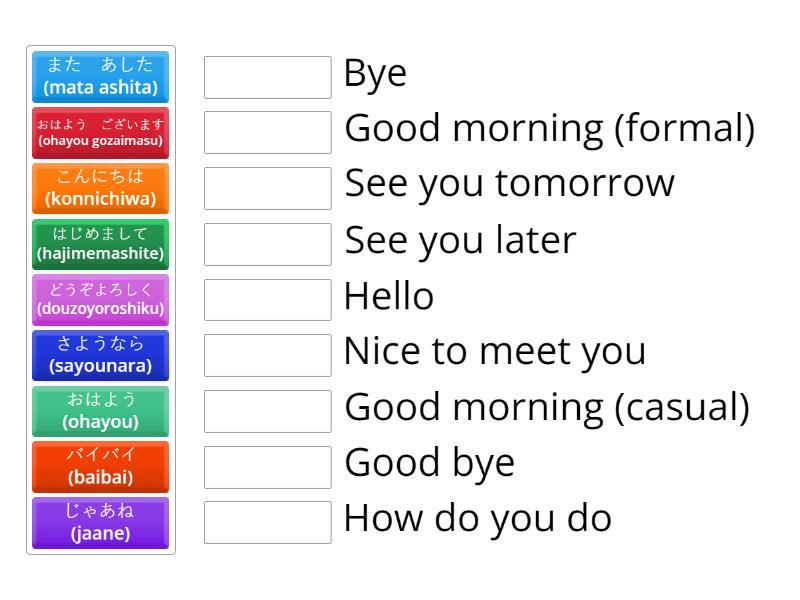Choose the answer box for See you later

tap(267, 243)
